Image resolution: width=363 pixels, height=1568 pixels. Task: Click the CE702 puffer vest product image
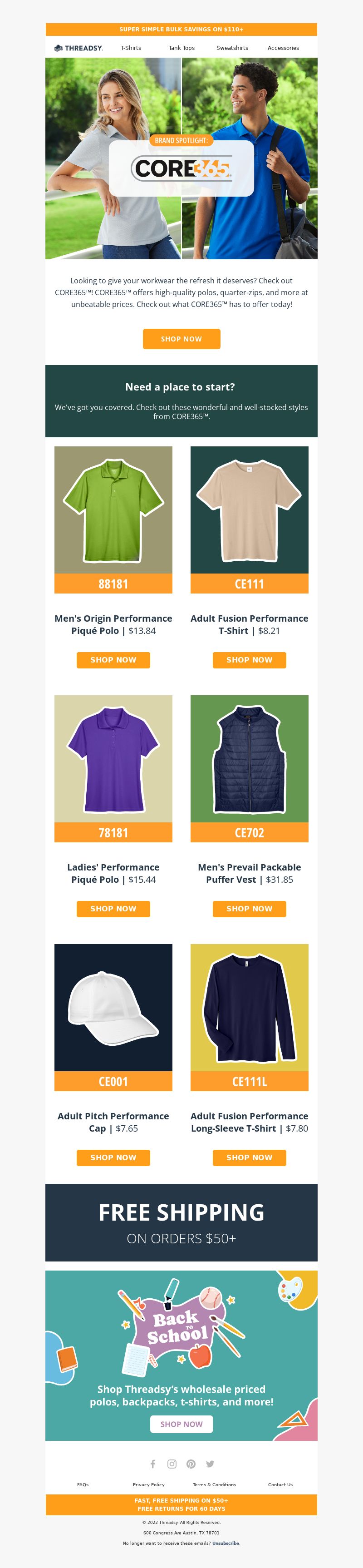(249, 759)
